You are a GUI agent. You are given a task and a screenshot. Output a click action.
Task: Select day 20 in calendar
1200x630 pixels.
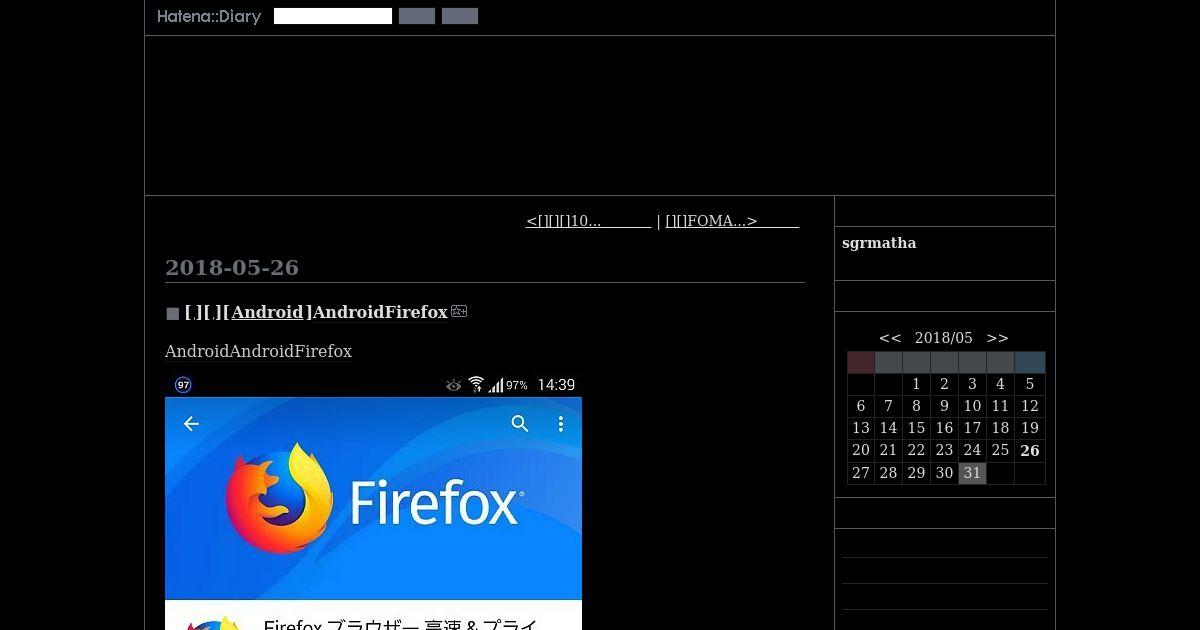coord(861,450)
